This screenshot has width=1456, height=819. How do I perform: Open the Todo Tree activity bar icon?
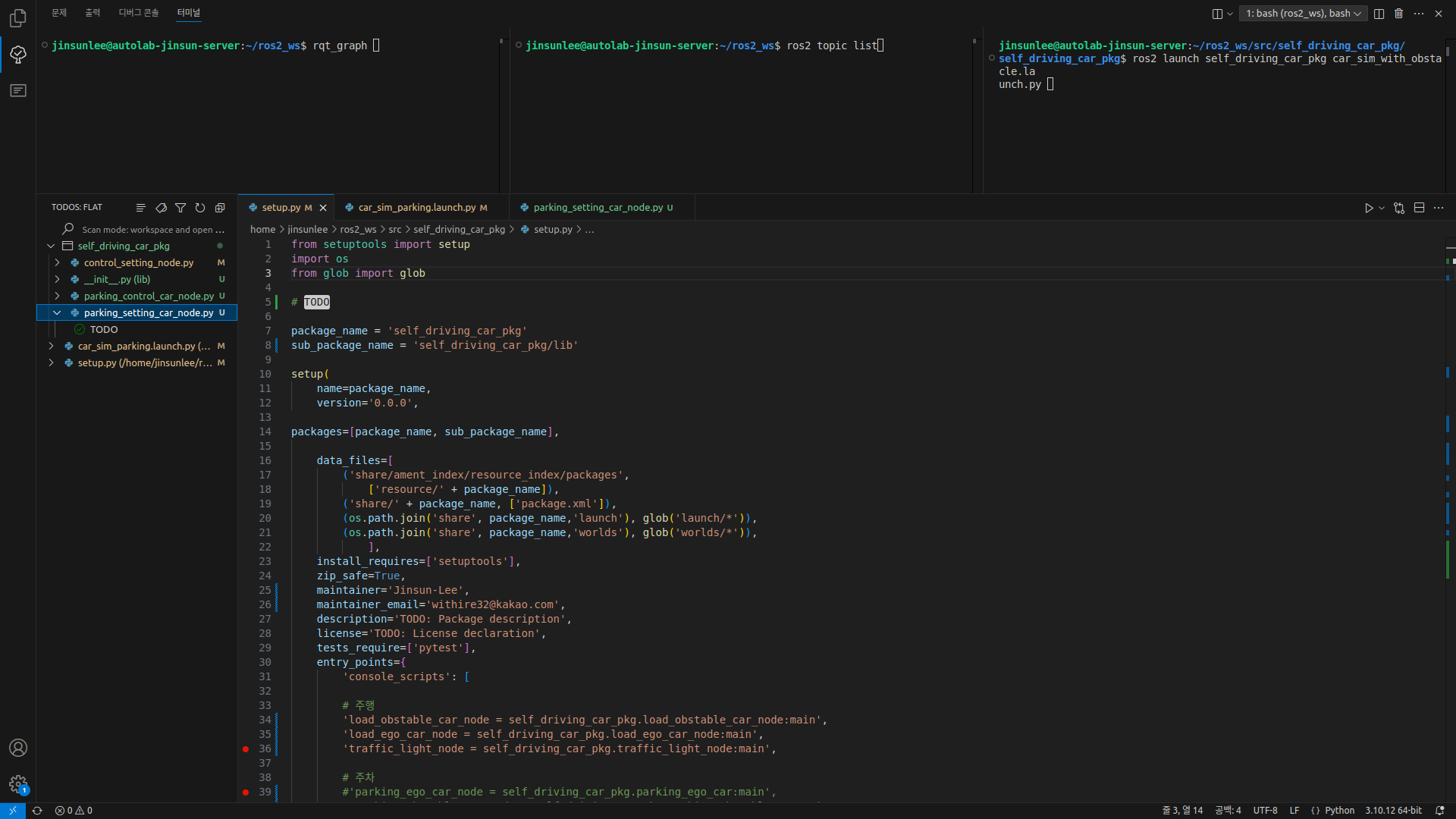coord(18,55)
